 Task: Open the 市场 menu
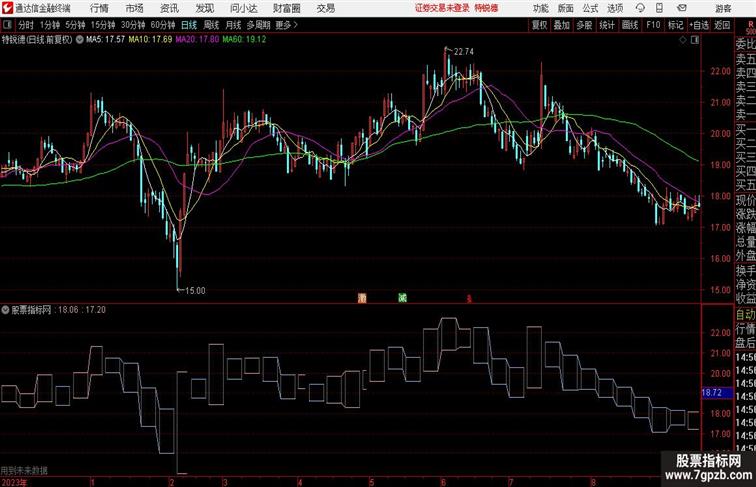(x=135, y=8)
